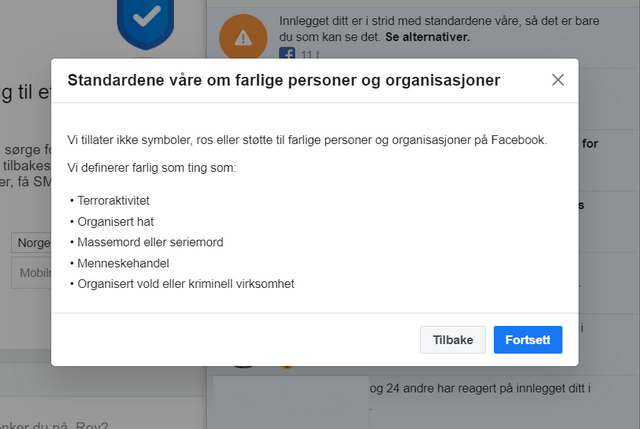
Task: Click the 11 t timestamp
Action: click(x=310, y=55)
